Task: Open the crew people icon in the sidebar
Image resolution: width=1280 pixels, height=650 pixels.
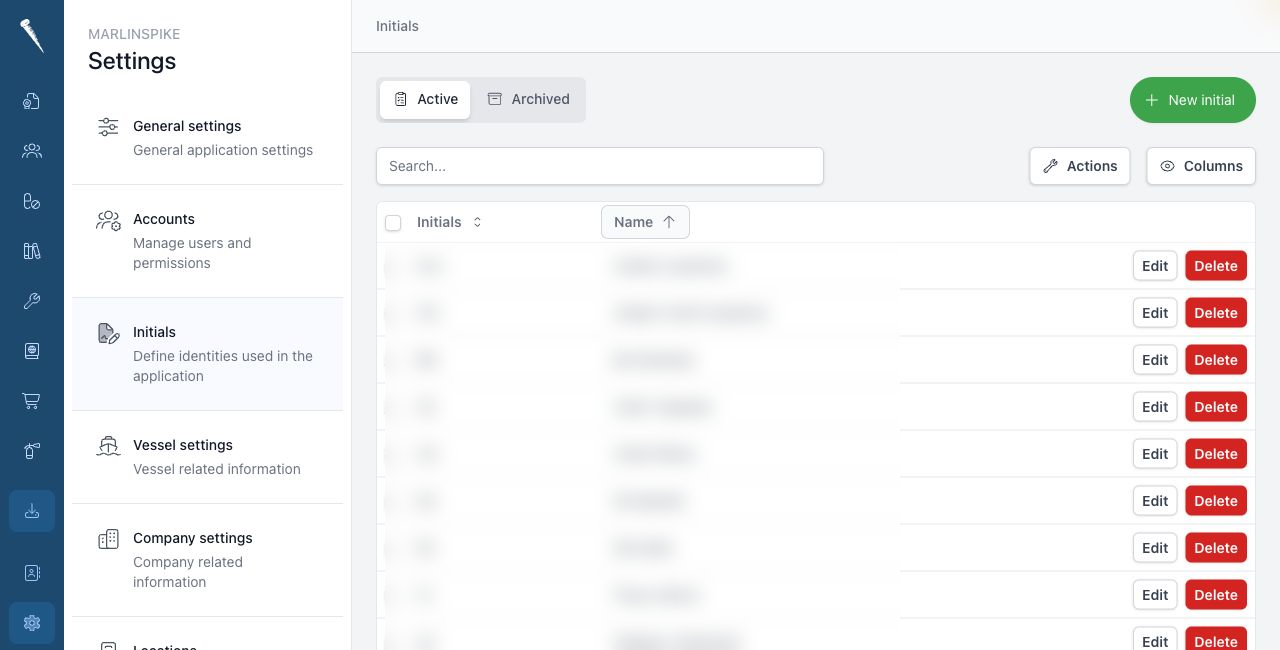Action: tap(32, 151)
